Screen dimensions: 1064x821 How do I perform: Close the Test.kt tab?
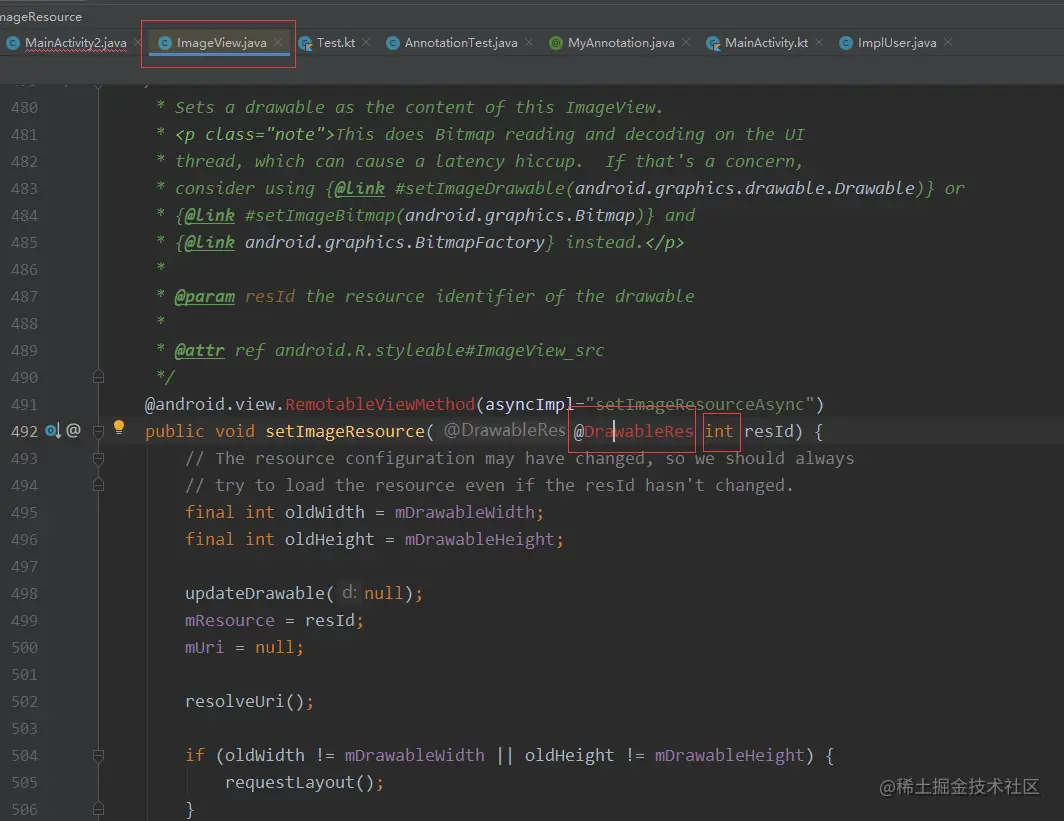pos(366,42)
